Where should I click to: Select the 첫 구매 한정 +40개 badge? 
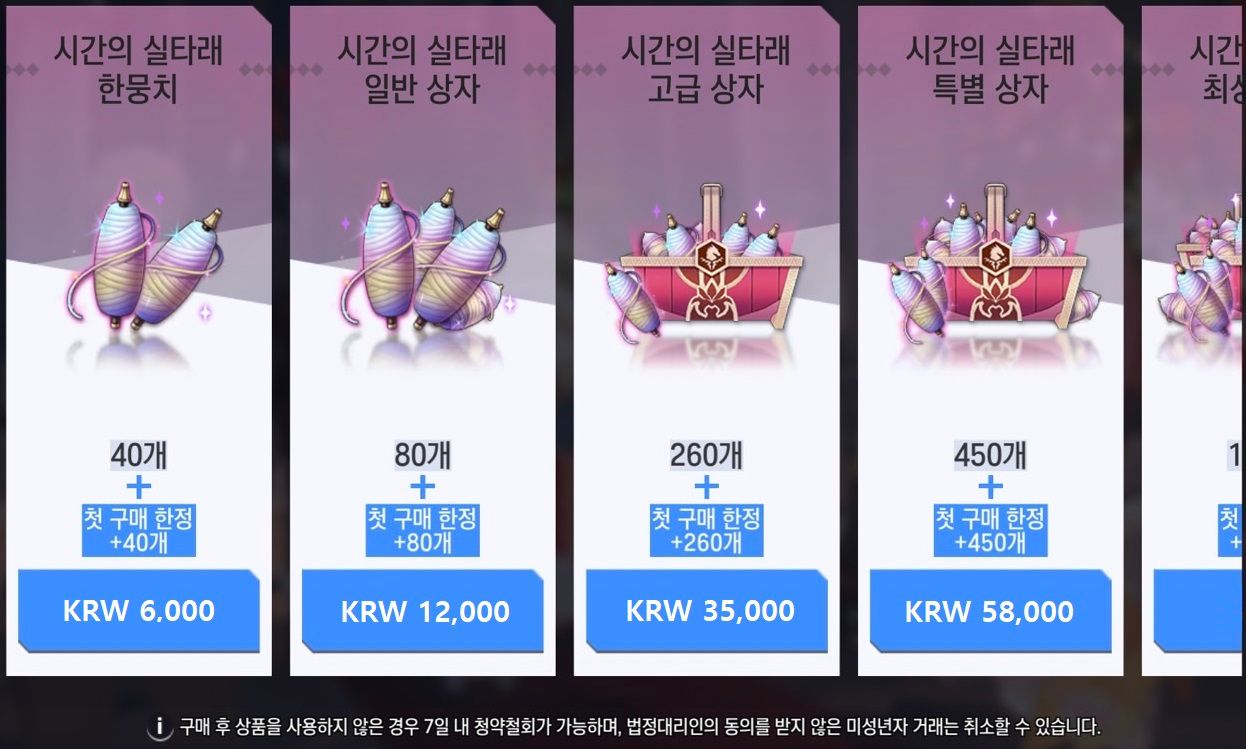(x=139, y=530)
